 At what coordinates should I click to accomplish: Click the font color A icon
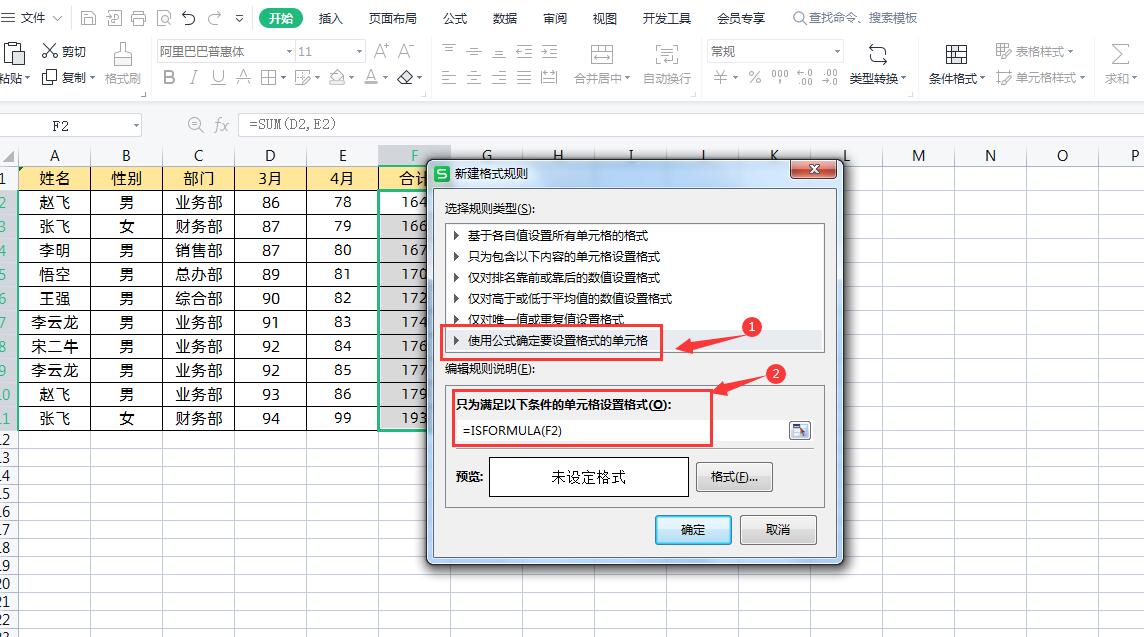(371, 77)
